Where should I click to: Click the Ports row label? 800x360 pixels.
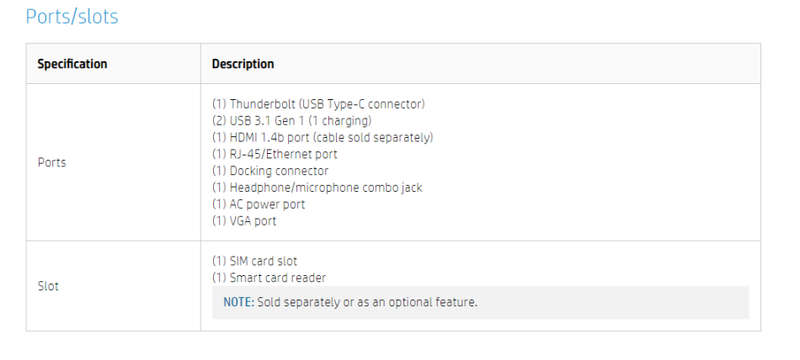52,163
